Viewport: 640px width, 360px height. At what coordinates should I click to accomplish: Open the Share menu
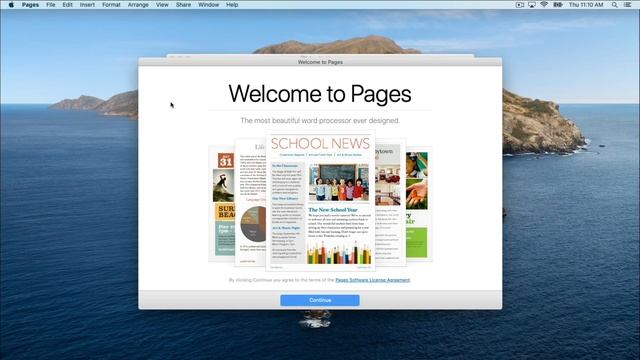[183, 5]
